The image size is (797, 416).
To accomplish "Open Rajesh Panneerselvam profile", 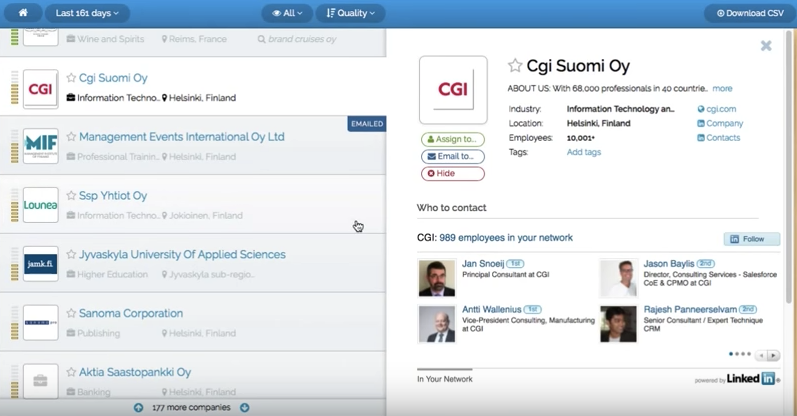I will click(690, 309).
